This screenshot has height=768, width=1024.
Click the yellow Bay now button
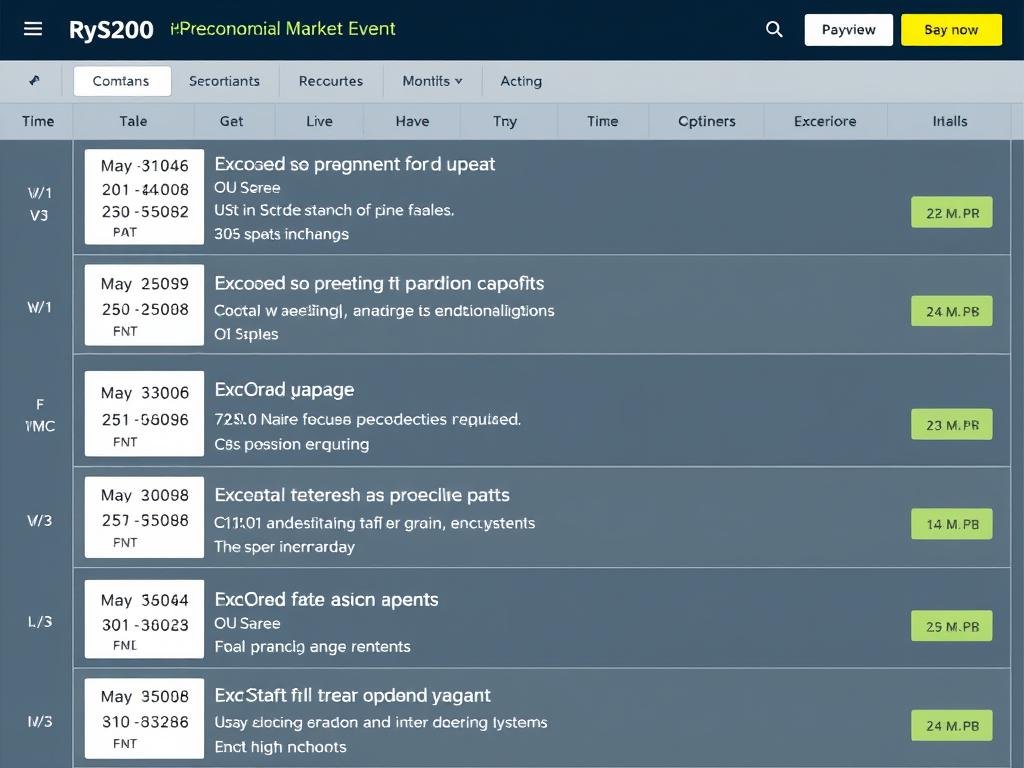coord(951,29)
